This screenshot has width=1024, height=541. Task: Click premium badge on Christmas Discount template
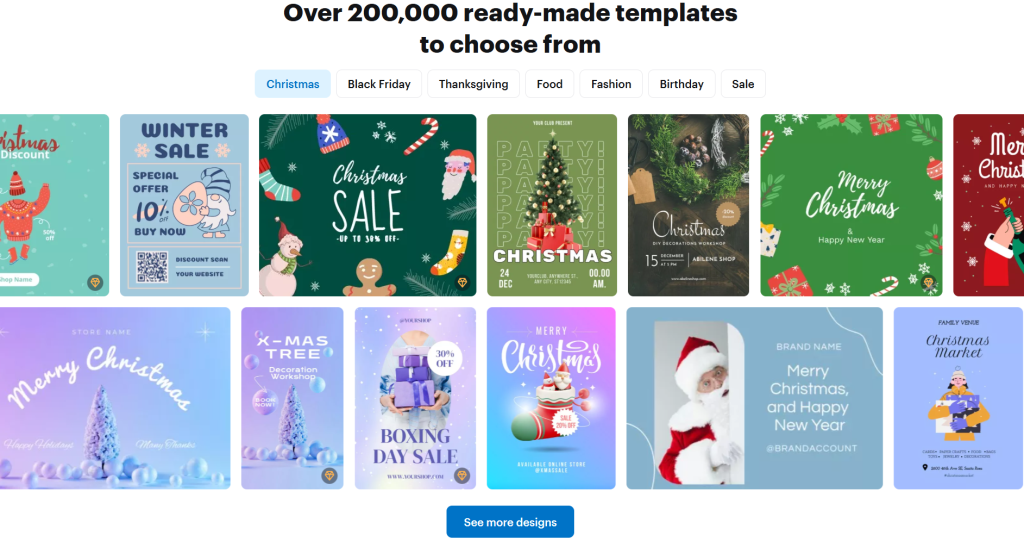coord(95,282)
